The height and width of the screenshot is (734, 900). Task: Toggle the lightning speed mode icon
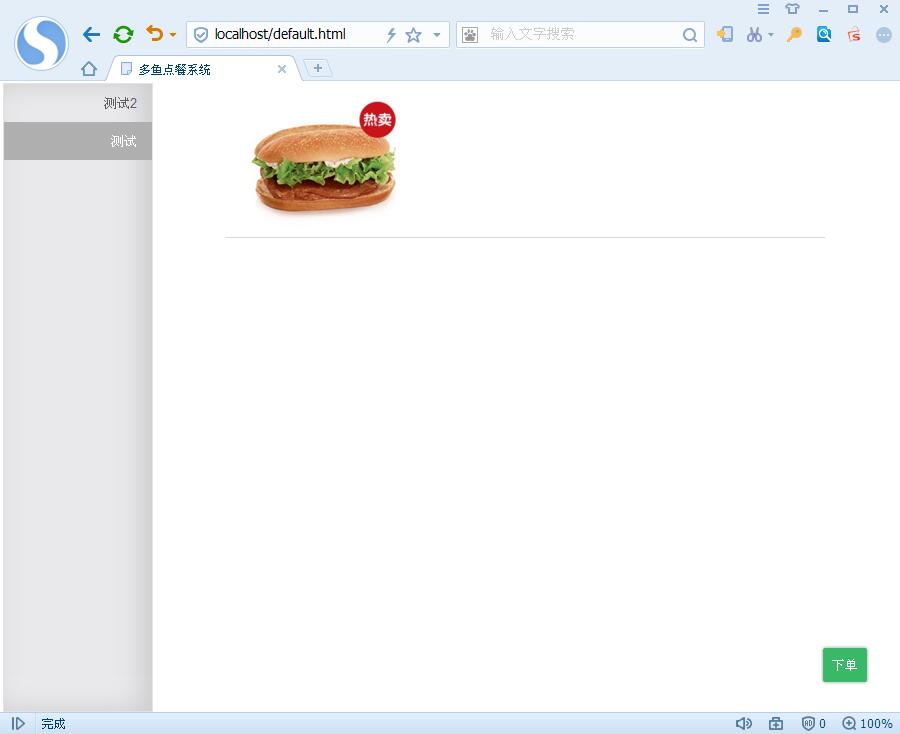[391, 35]
